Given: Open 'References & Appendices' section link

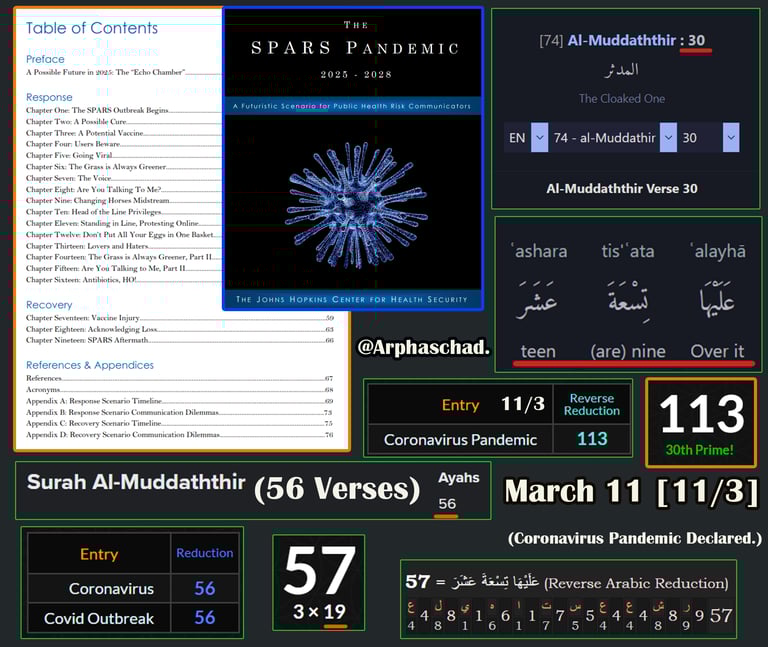Looking at the screenshot, I should click(x=90, y=365).
